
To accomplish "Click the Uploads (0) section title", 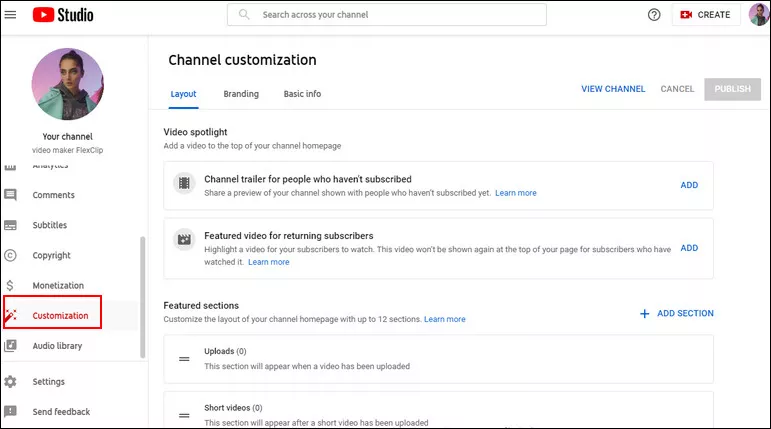I will pos(225,351).
